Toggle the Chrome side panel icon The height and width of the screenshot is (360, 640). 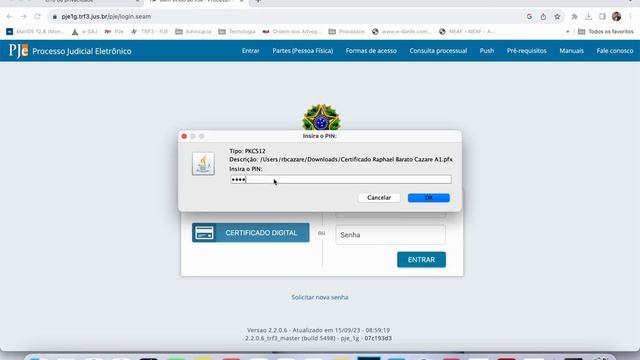point(602,16)
